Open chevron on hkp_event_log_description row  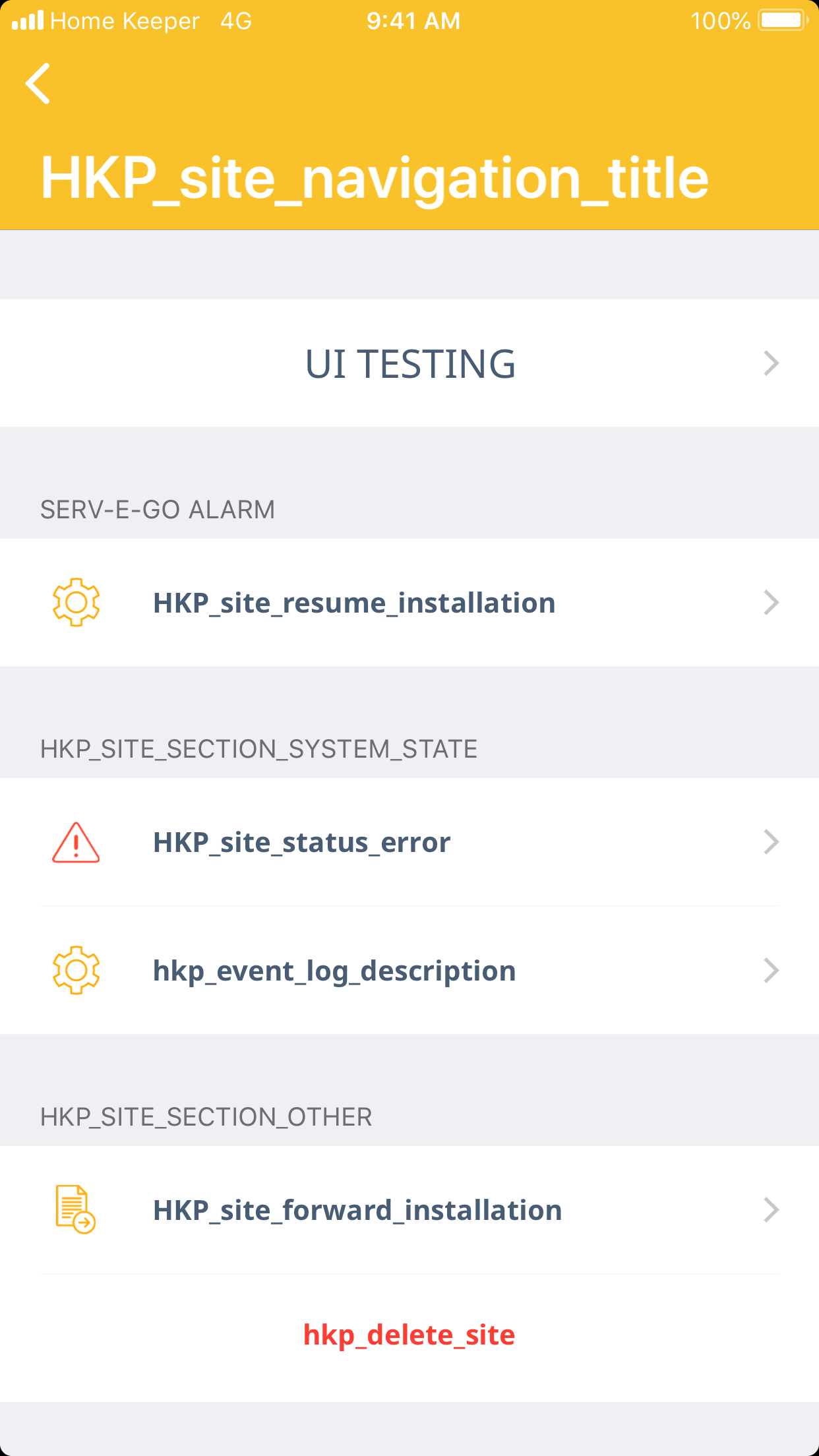tap(771, 971)
